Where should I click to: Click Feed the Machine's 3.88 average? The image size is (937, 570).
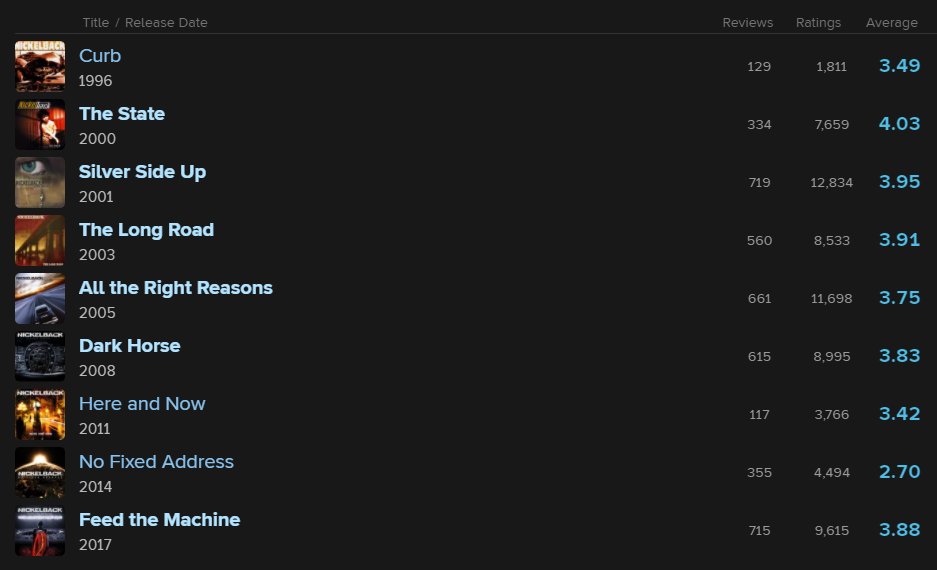pyautogui.click(x=899, y=529)
